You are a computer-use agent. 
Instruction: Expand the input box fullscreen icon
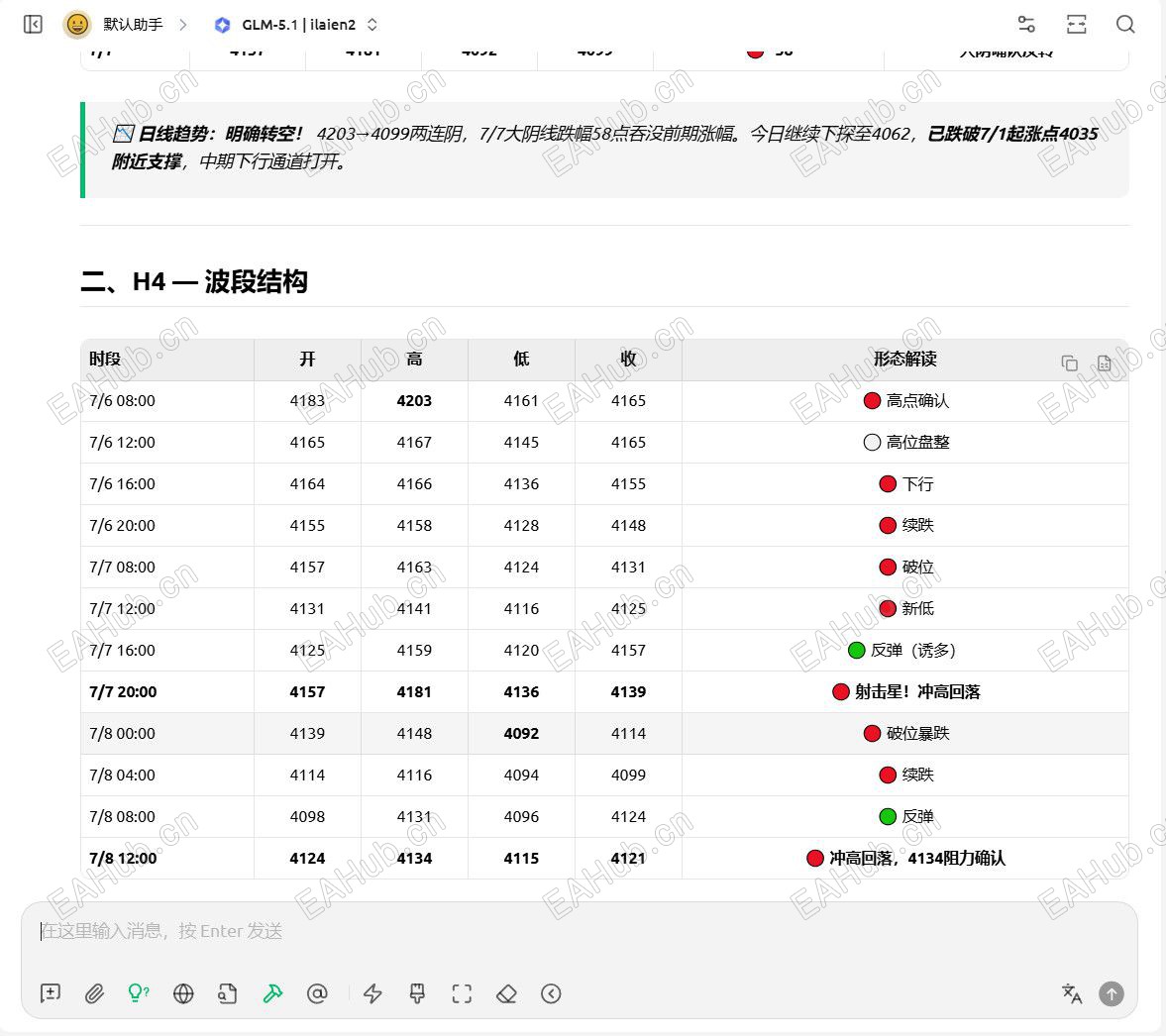click(x=462, y=993)
